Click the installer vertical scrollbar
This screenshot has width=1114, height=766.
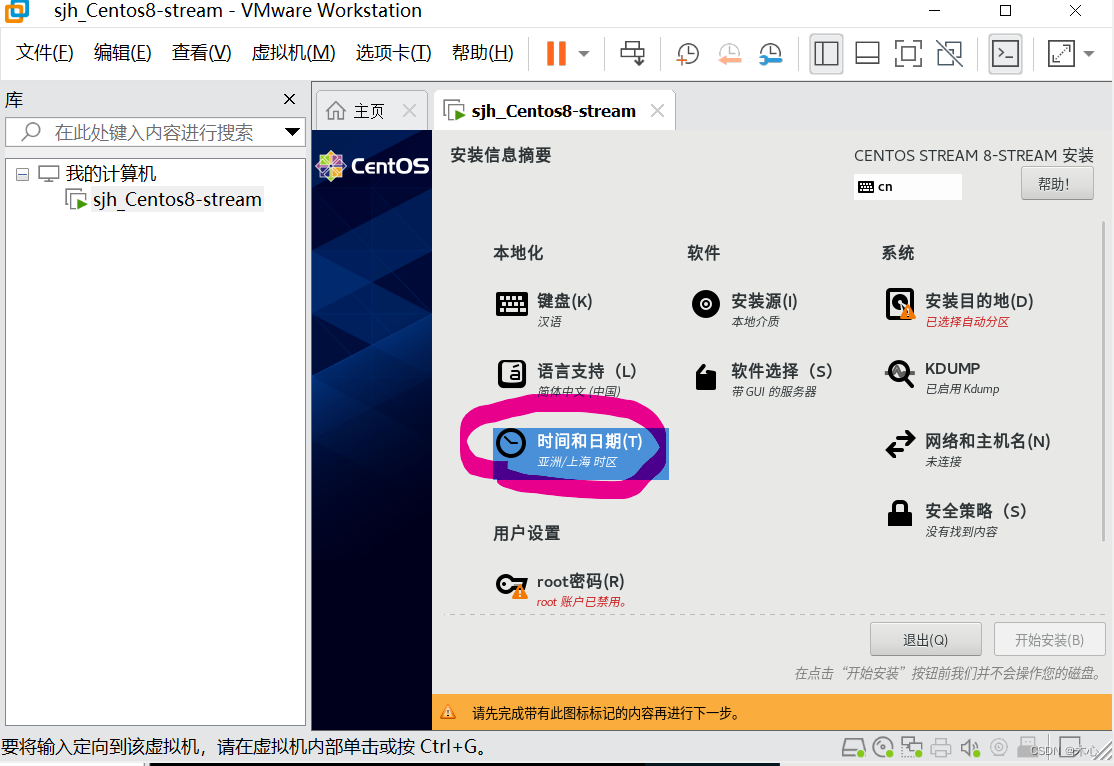point(1103,382)
